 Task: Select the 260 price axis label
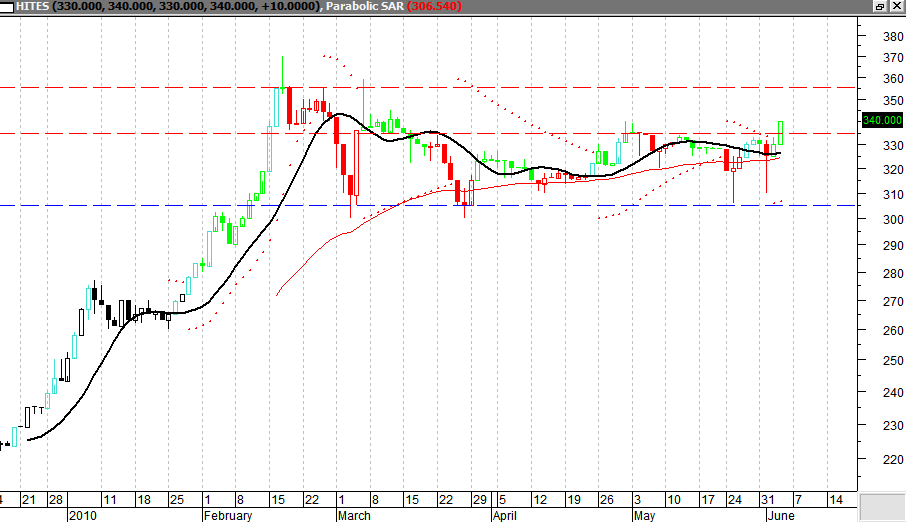pyautogui.click(x=893, y=331)
